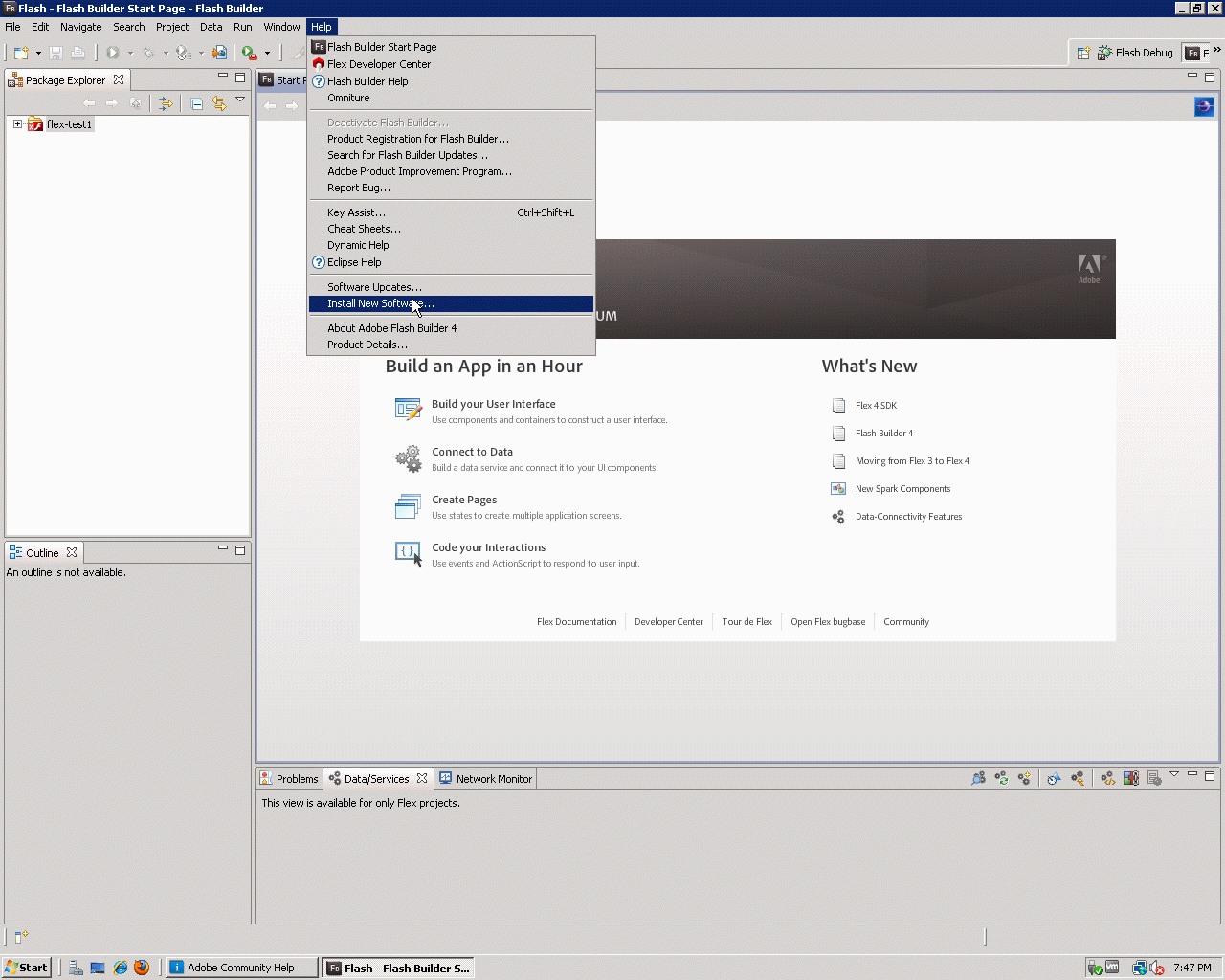Choose Install New Software in Help menu
Screen dimensions: 1225x980
pos(451,304)
